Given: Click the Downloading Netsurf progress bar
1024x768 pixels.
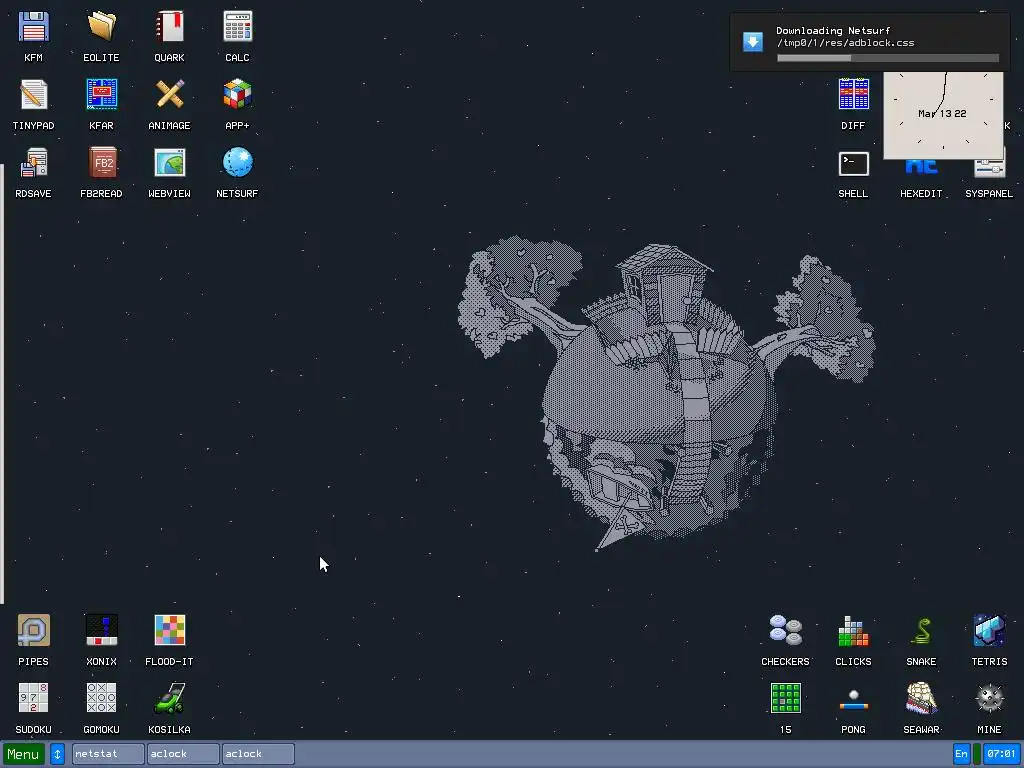Looking at the screenshot, I should 888,58.
